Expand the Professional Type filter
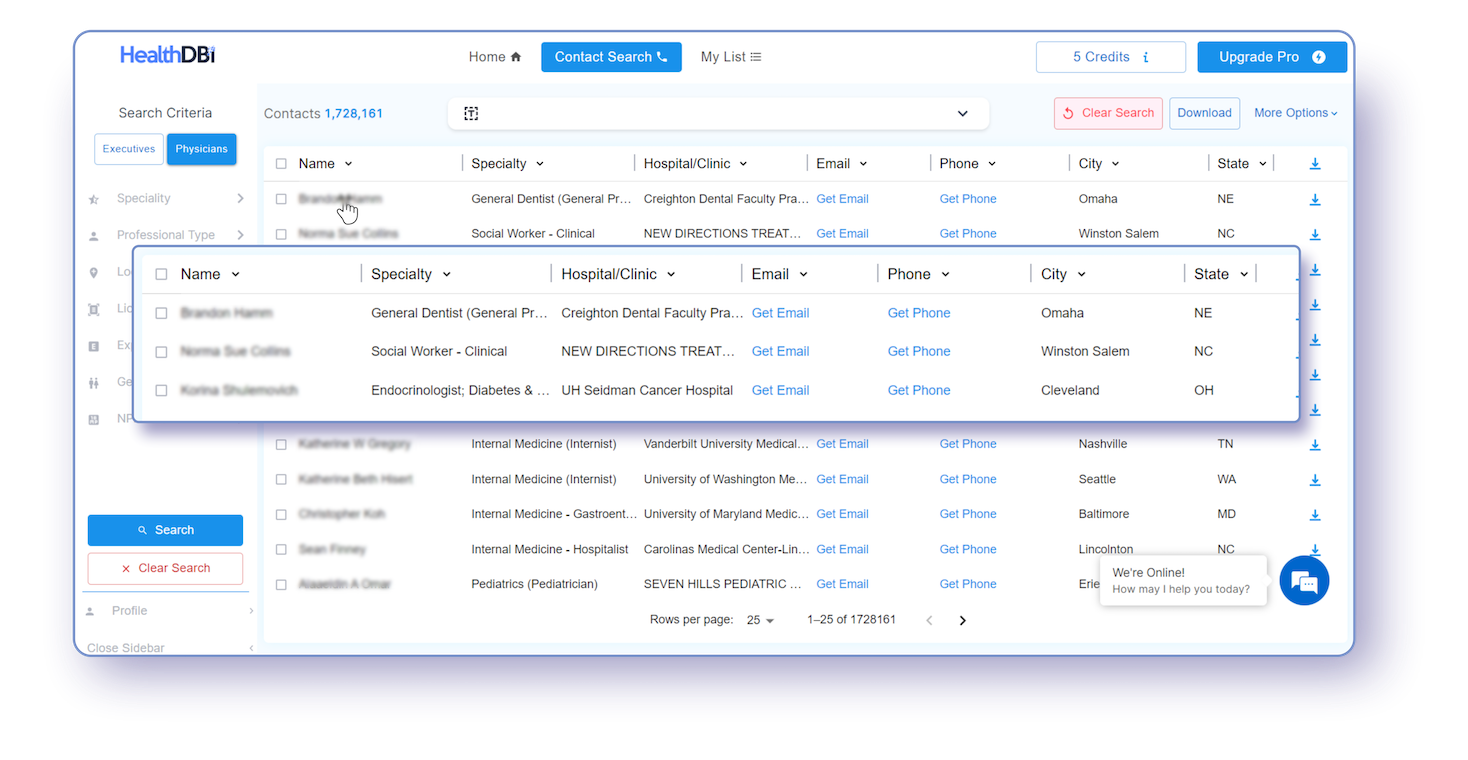1468x760 pixels. pyautogui.click(x=240, y=235)
